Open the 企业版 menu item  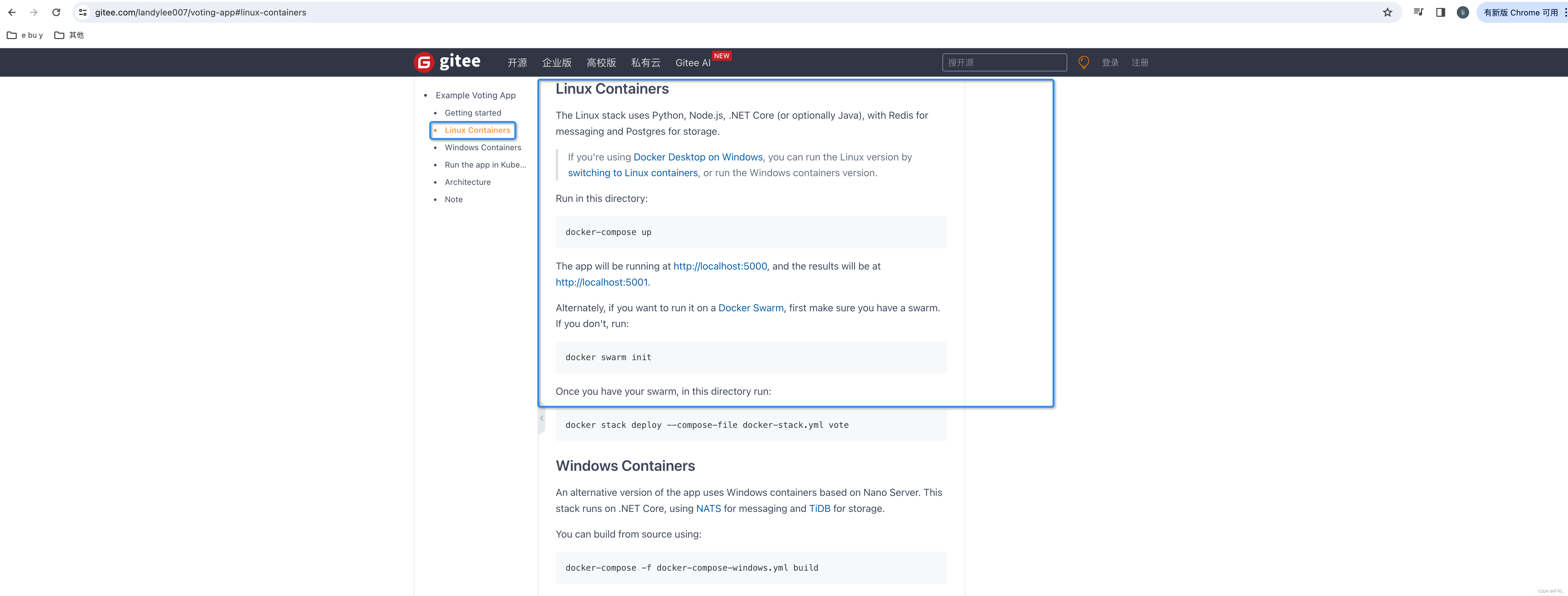click(x=556, y=63)
